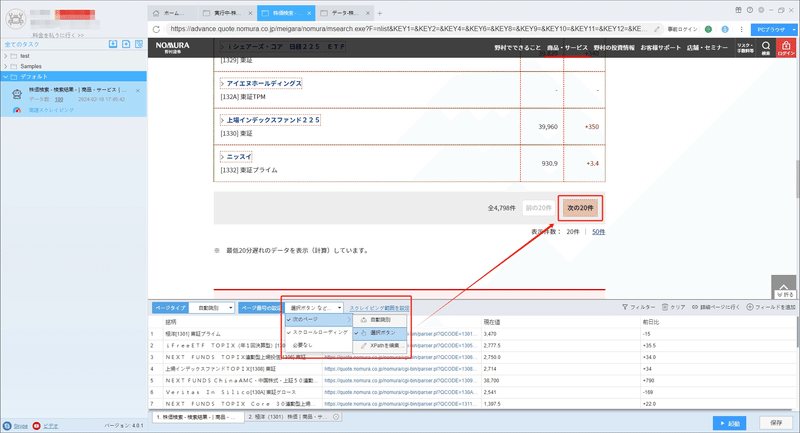Screen dimensions: 800x433
Task: Switch to ホーム tab
Action: tap(174, 13)
